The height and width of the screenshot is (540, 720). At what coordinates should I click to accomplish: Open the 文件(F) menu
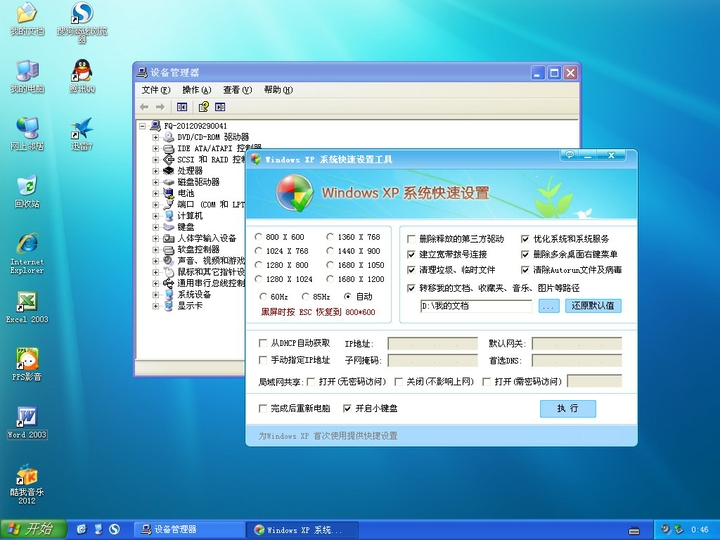point(156,90)
